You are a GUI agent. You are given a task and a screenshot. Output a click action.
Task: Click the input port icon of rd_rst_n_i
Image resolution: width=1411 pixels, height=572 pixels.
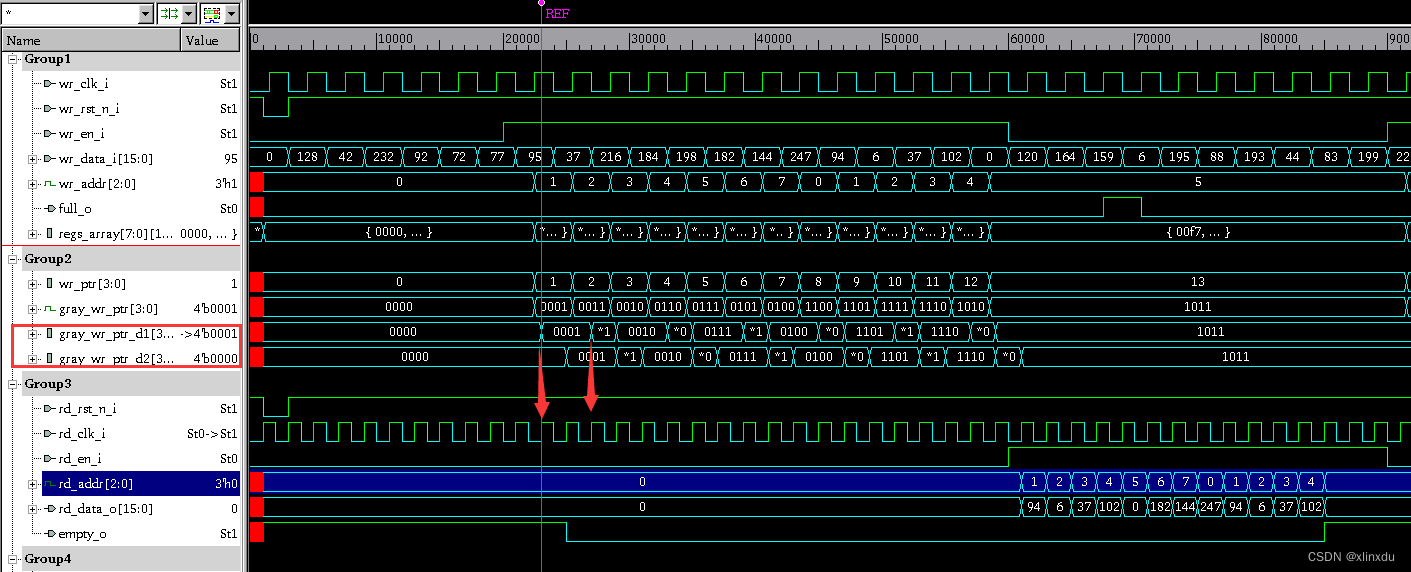[x=48, y=409]
